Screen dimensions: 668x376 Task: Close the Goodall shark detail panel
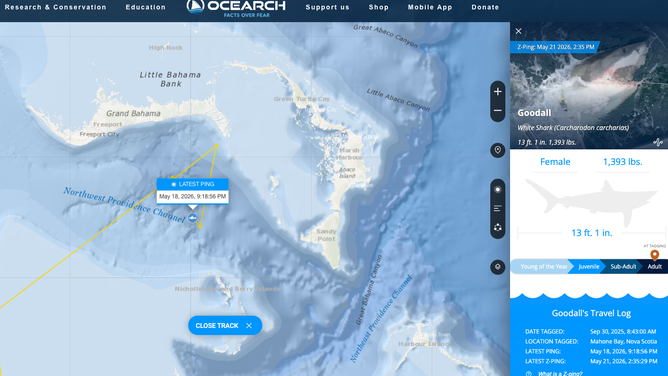click(x=518, y=31)
